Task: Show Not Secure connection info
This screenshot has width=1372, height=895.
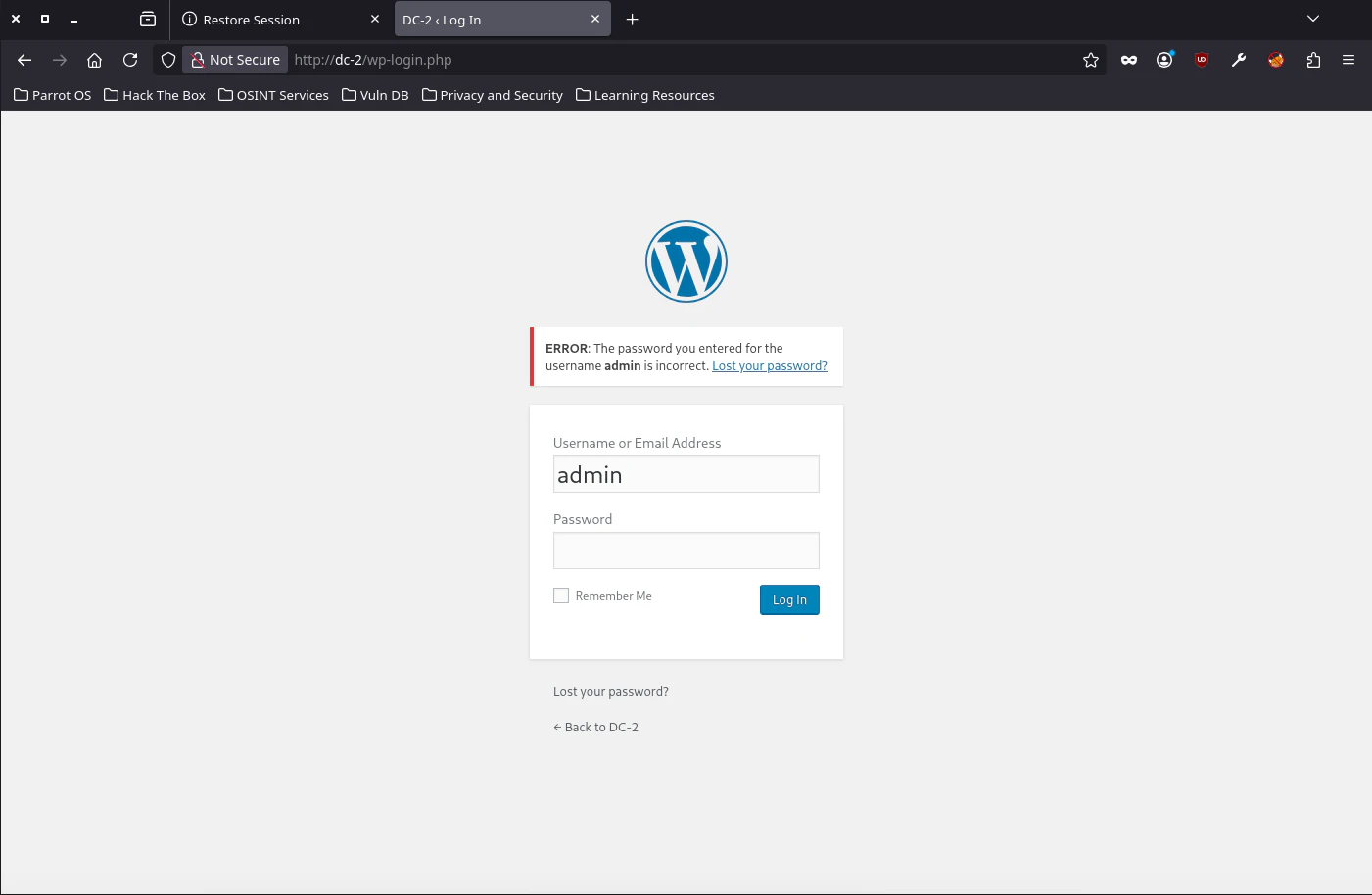Action: coord(235,60)
